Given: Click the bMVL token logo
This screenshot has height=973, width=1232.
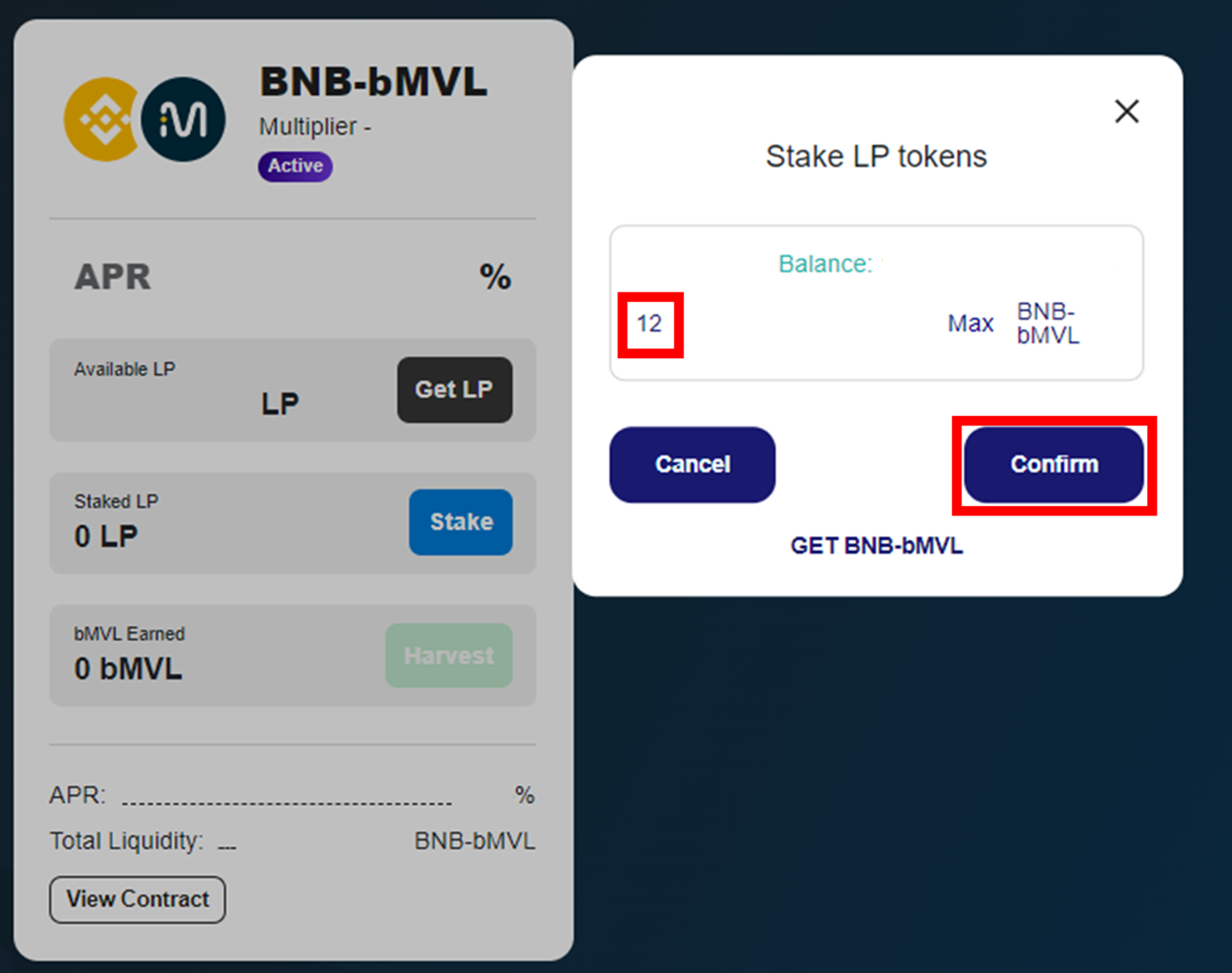Looking at the screenshot, I should click(x=183, y=119).
